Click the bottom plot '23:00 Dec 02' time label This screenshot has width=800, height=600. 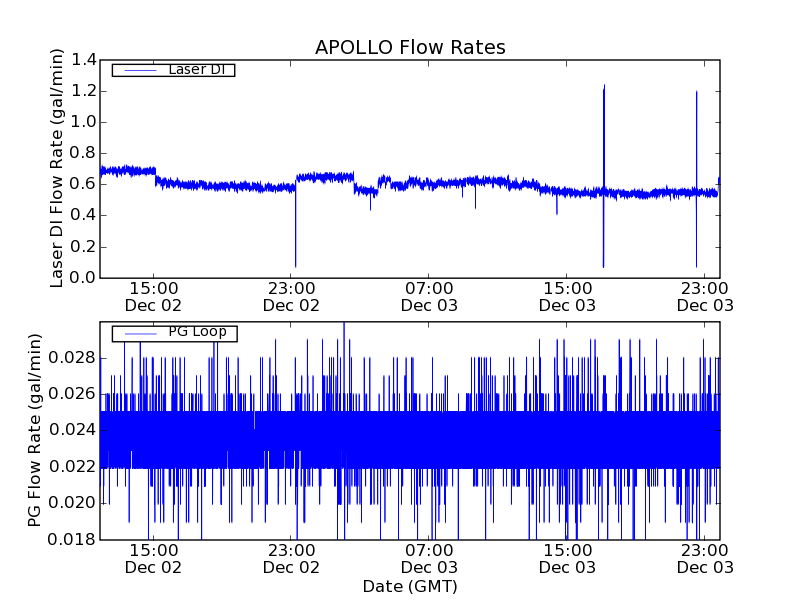point(291,559)
